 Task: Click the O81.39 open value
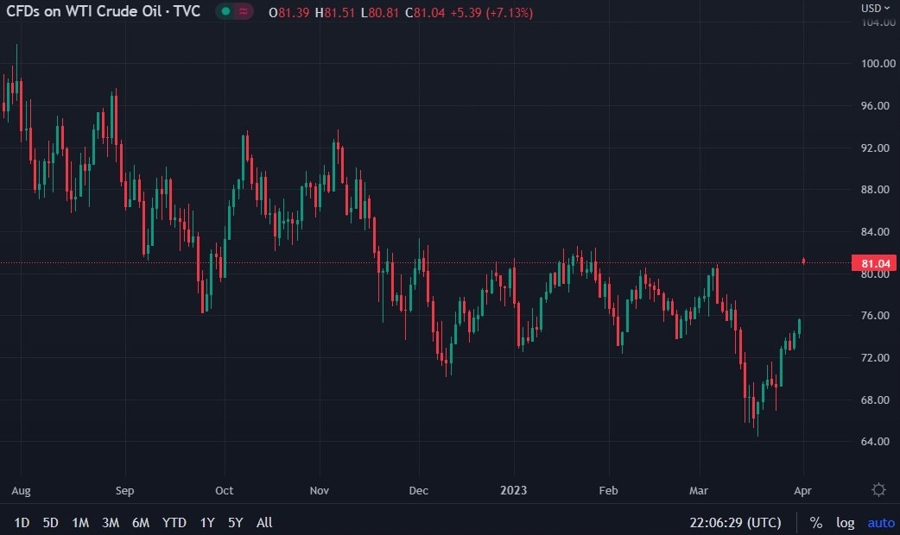tap(289, 13)
